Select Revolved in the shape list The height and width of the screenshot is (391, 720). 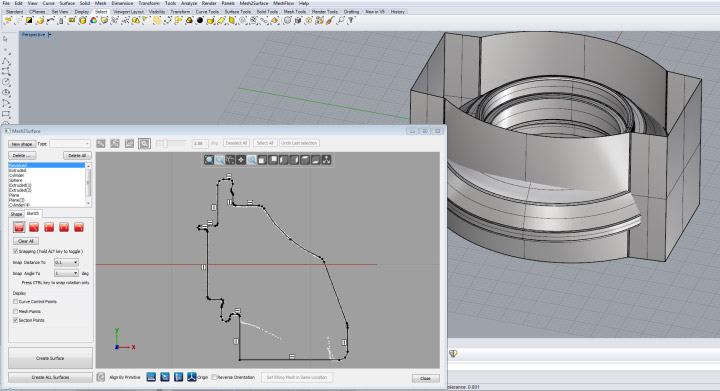[47, 165]
